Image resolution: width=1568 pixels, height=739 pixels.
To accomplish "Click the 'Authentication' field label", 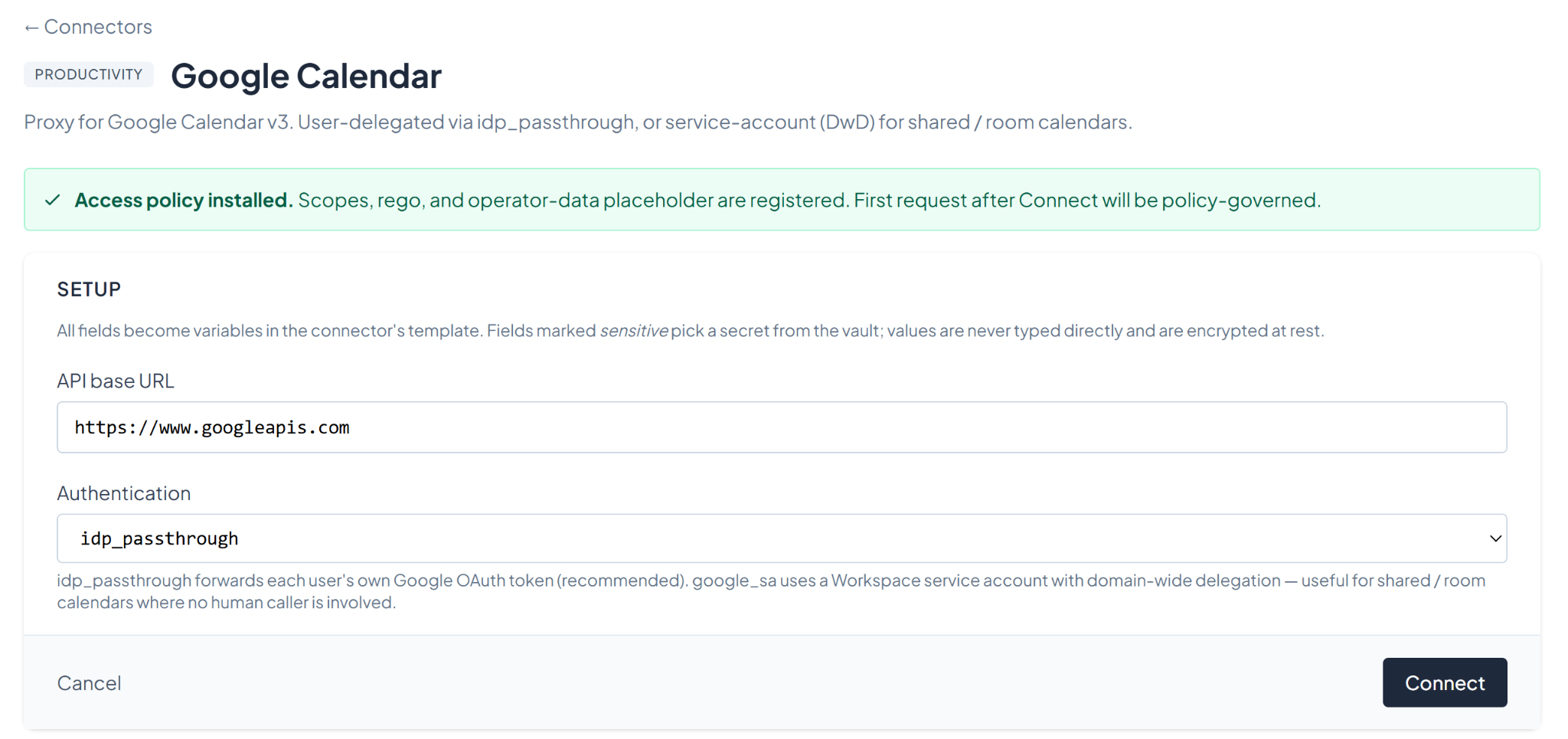I will (124, 493).
